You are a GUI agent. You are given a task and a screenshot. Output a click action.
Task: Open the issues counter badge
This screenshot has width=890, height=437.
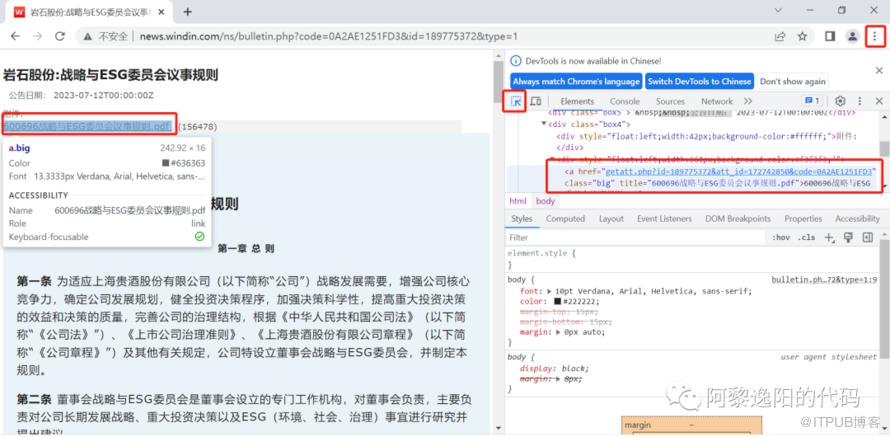[x=812, y=101]
